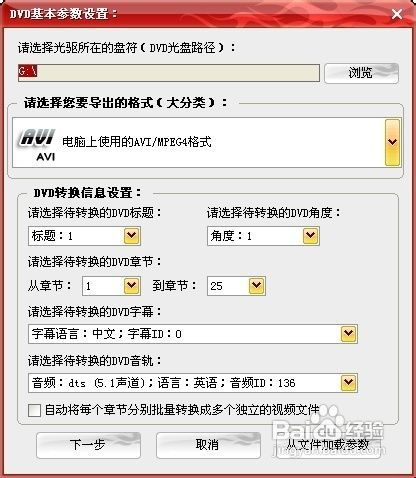
Task: Click the 浏览 browse button
Action: tap(361, 73)
